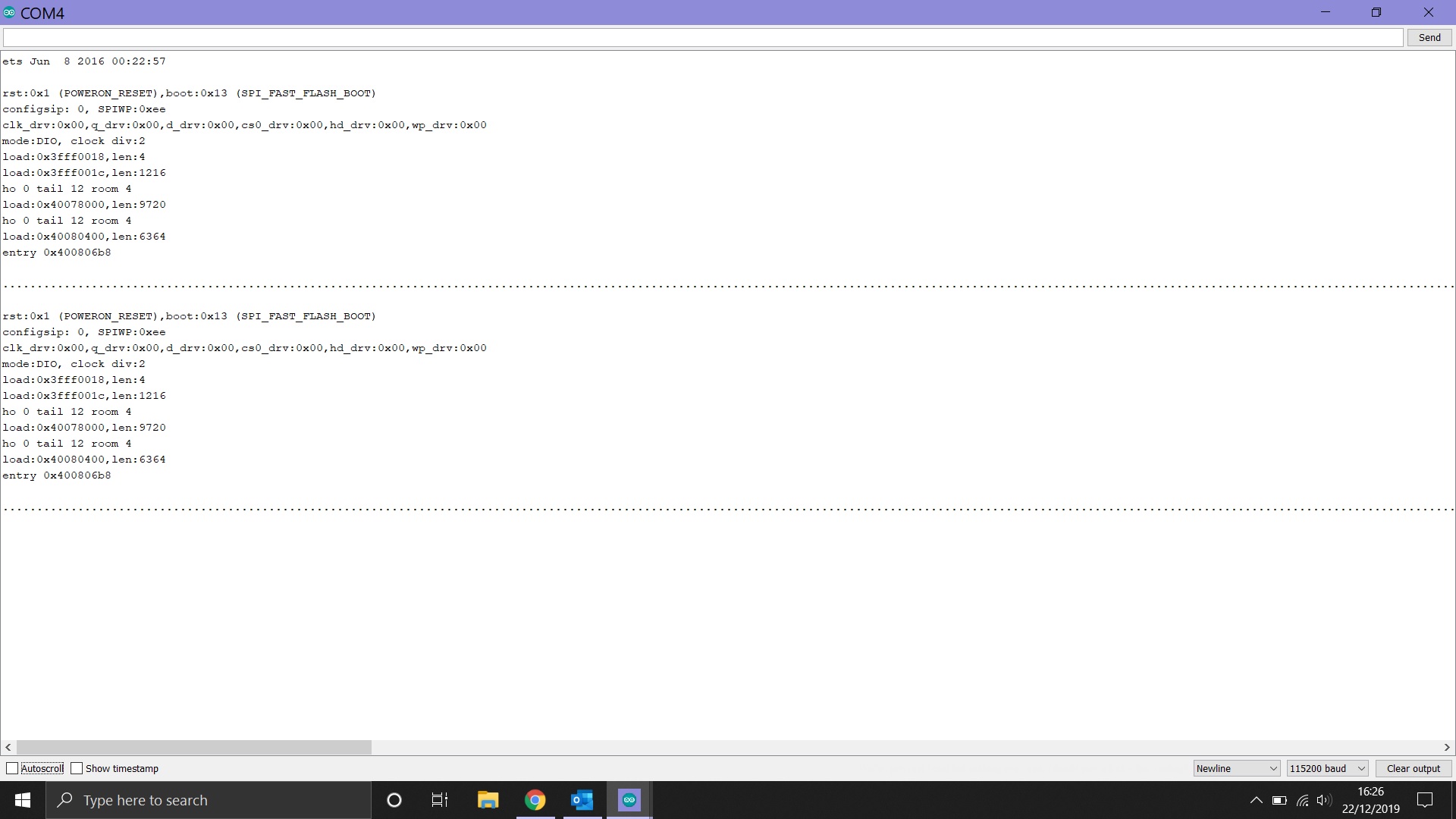Expand baud rate selector stepper
The width and height of the screenshot is (1456, 819).
pos(1361,767)
